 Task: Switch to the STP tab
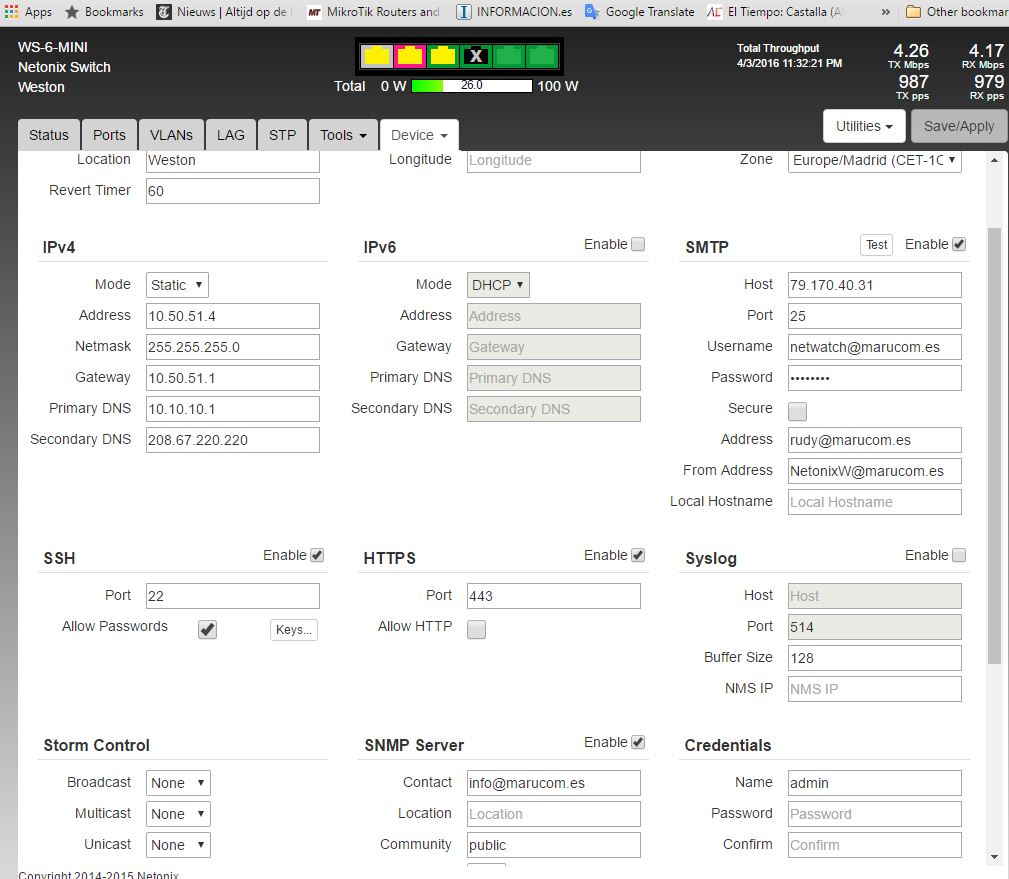[x=282, y=135]
